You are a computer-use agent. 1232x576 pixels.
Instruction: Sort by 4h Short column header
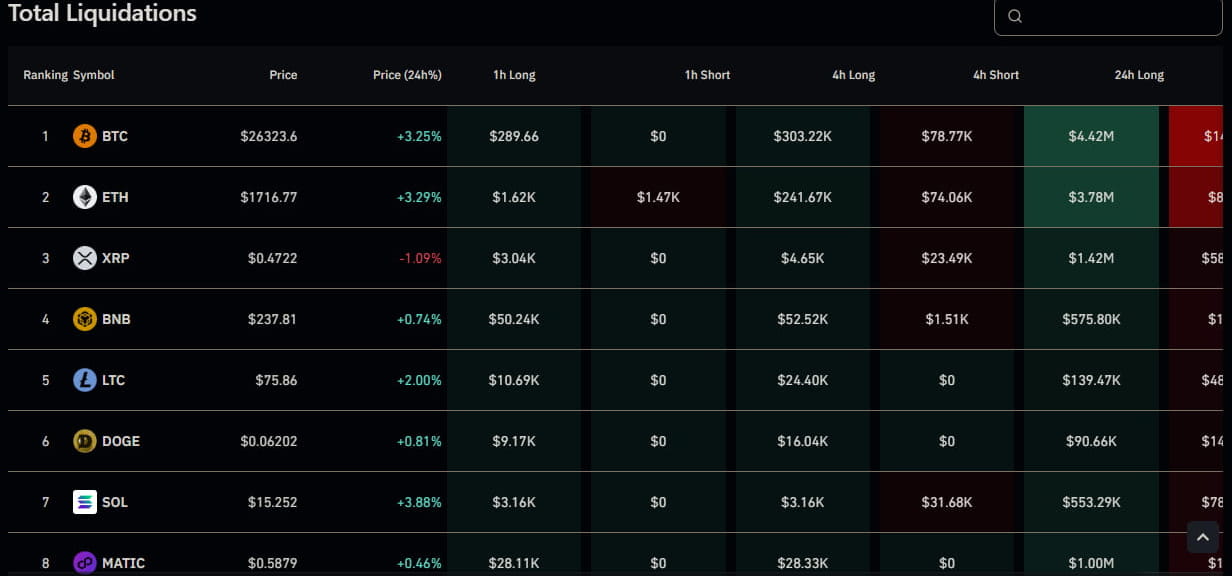point(996,75)
